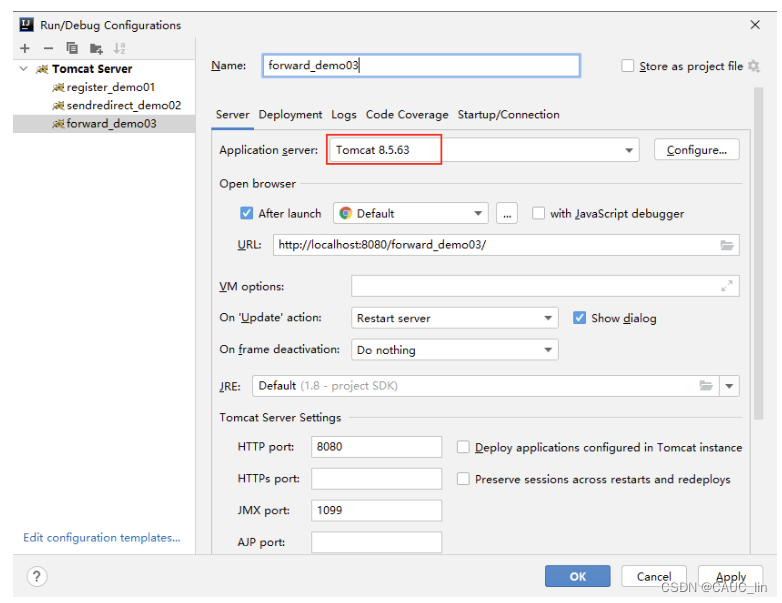Click the browser ellipsis button
782x603 pixels.
pyautogui.click(x=507, y=213)
